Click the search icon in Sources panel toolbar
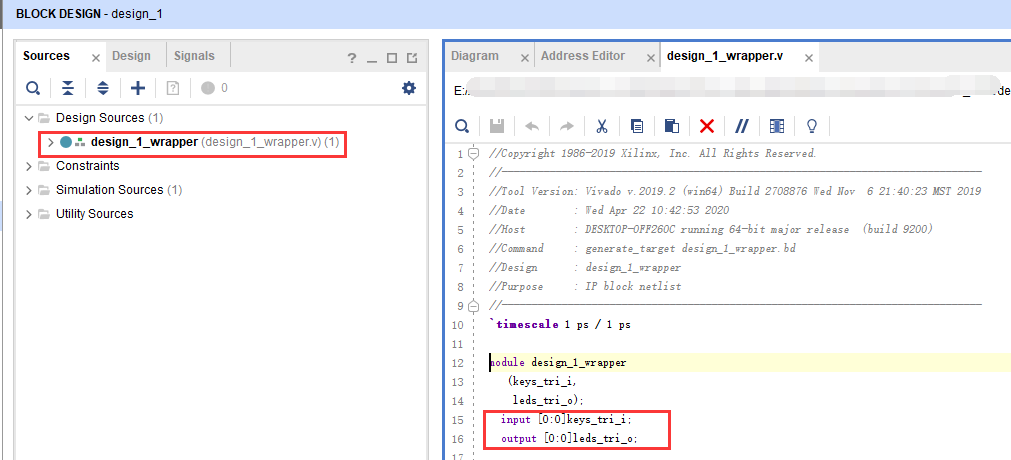 pyautogui.click(x=34, y=88)
